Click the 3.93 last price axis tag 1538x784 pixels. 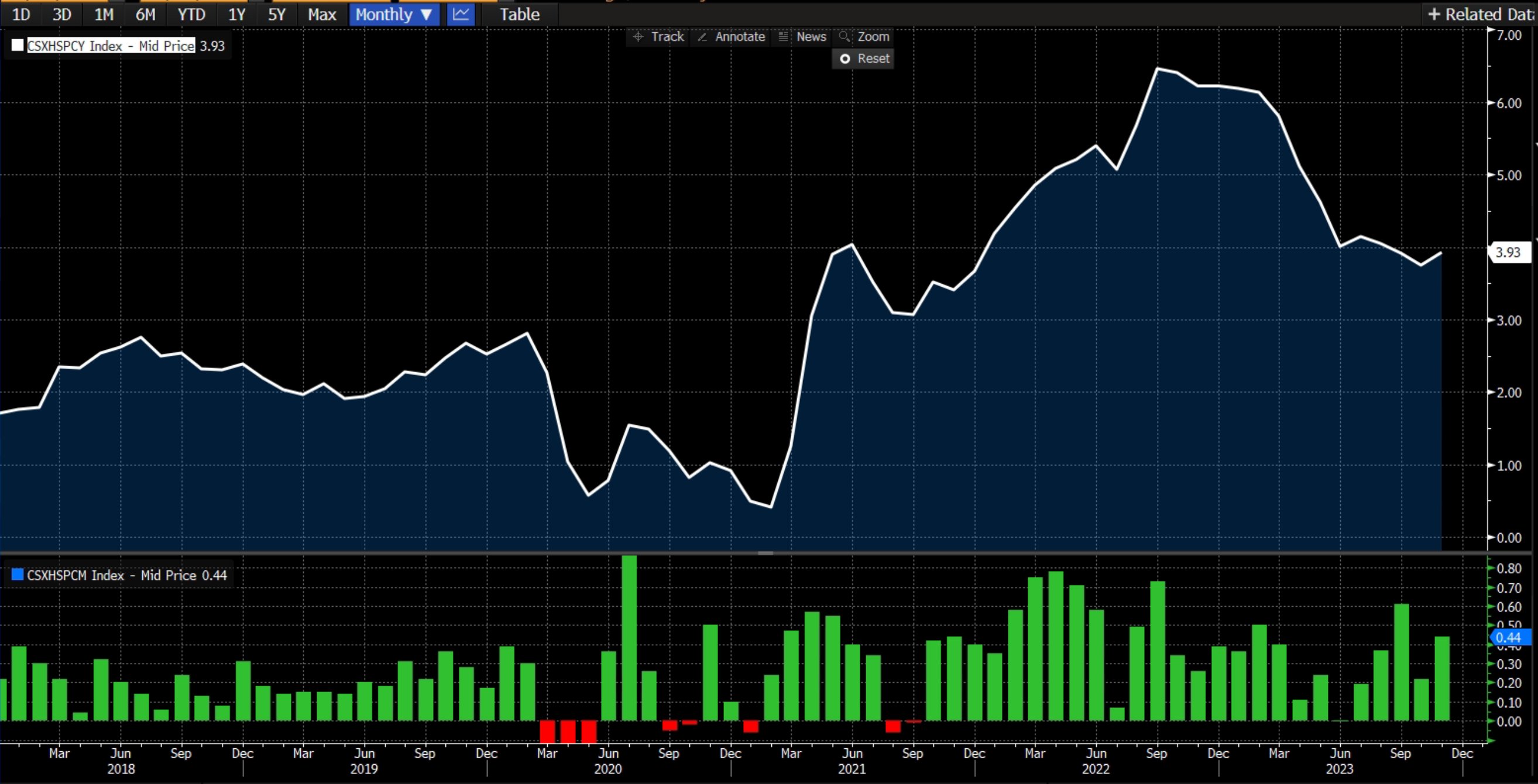coord(1509,252)
